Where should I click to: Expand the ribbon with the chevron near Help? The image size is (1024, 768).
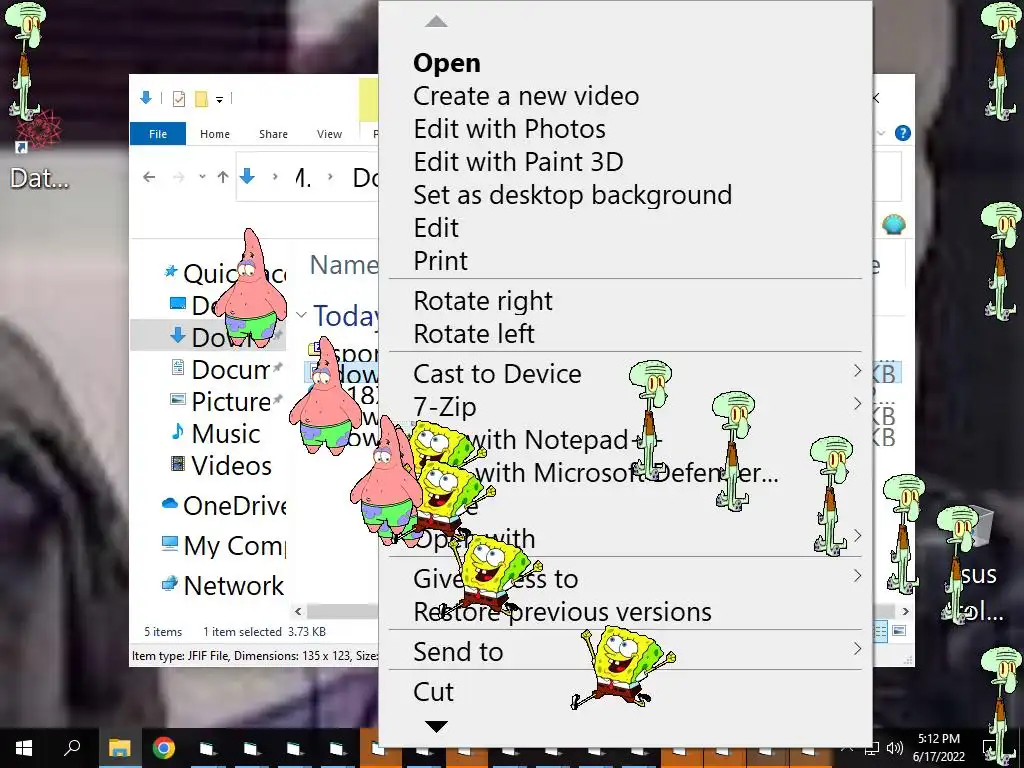coord(881,133)
